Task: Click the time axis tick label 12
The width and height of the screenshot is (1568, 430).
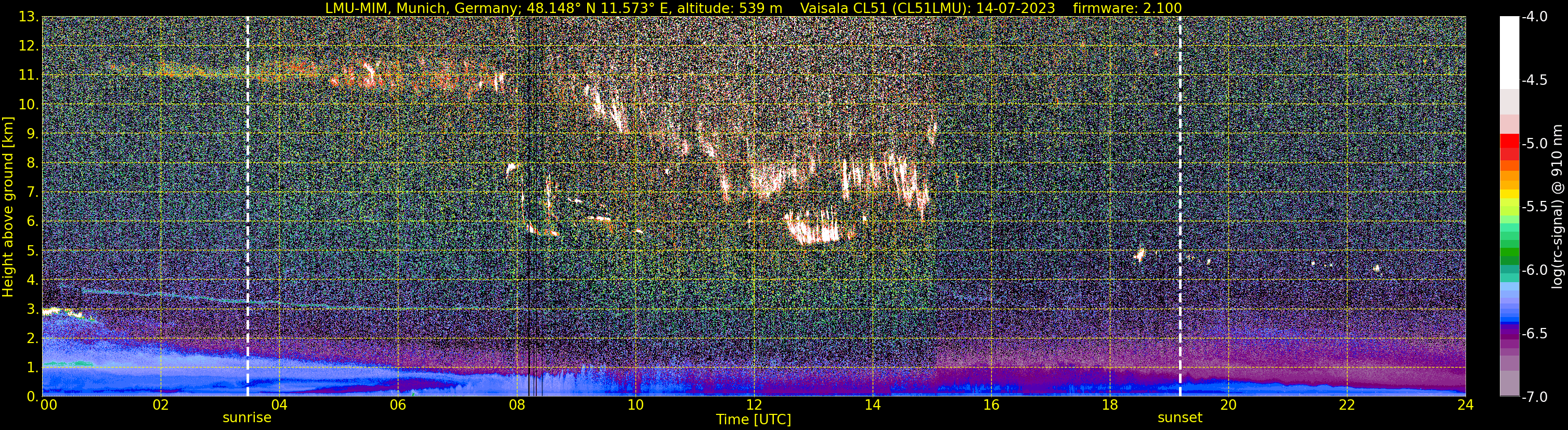Action: 754,405
